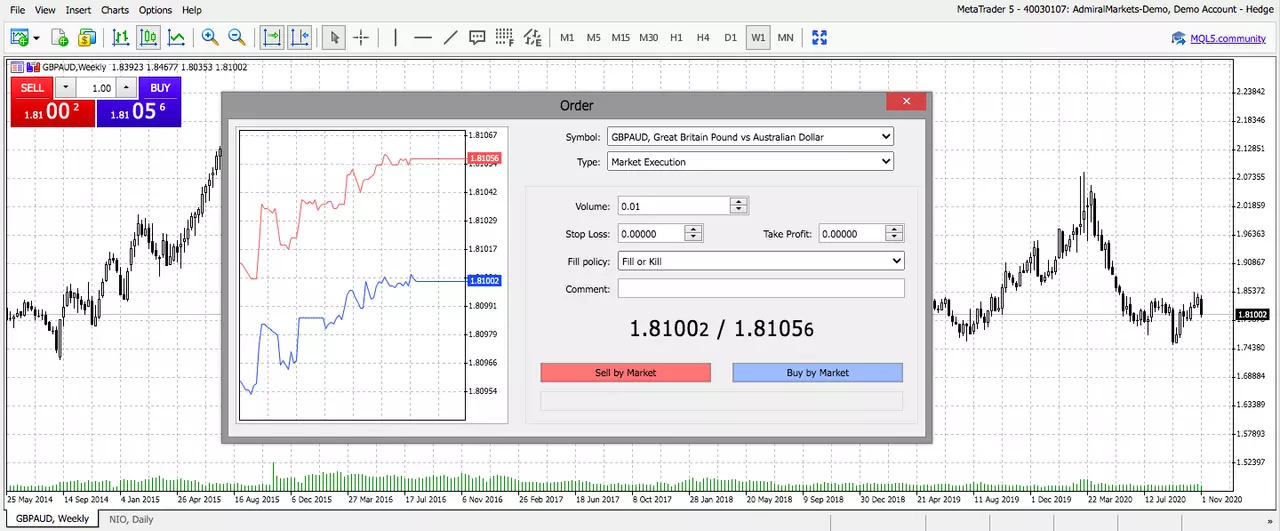Select the crosshair tool
The height and width of the screenshot is (531, 1280).
[361, 38]
